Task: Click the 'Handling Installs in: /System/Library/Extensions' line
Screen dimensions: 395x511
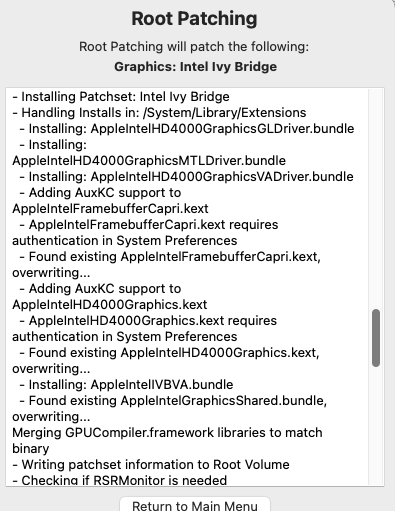Action: (x=159, y=113)
